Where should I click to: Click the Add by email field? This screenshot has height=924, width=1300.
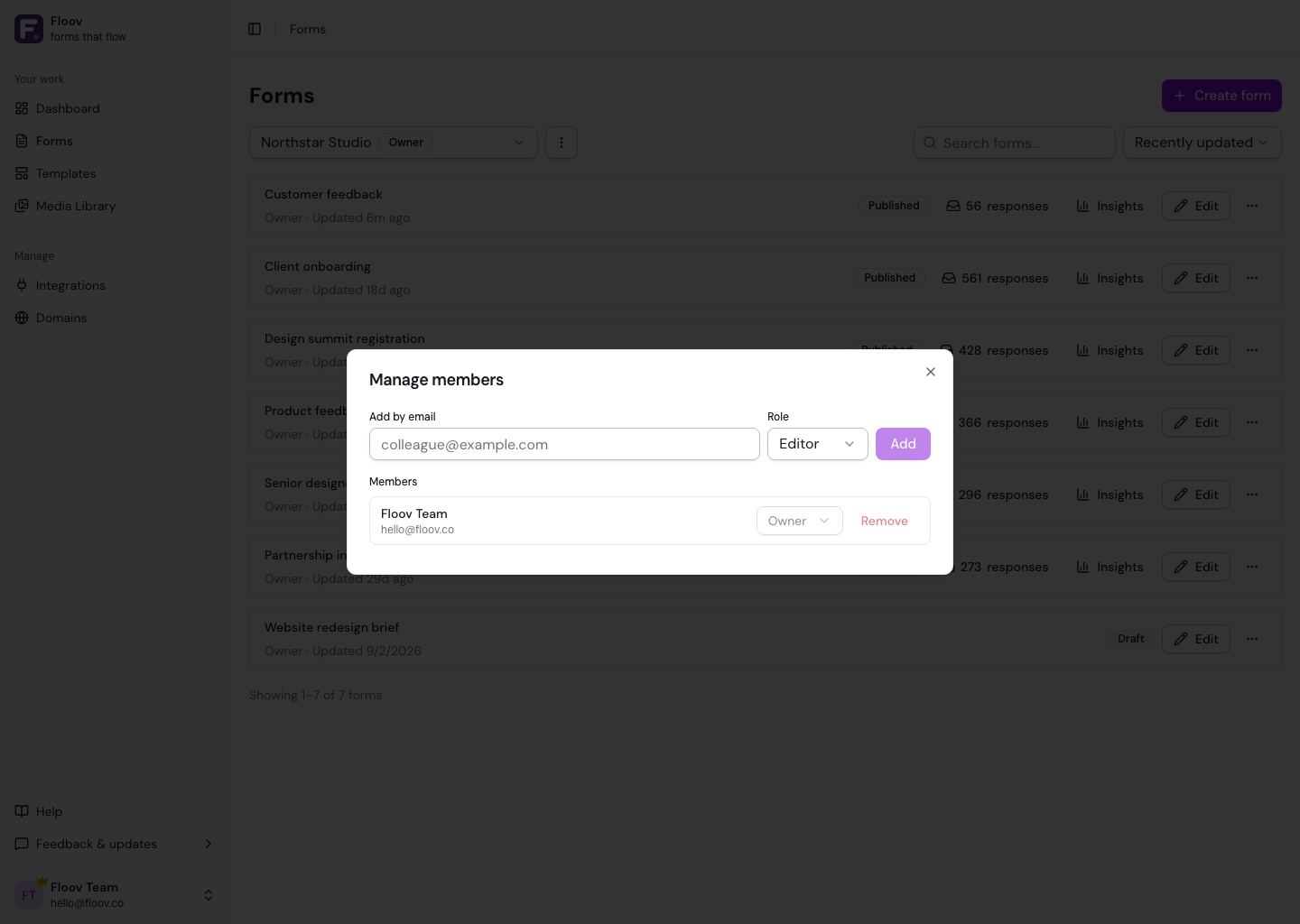point(564,444)
